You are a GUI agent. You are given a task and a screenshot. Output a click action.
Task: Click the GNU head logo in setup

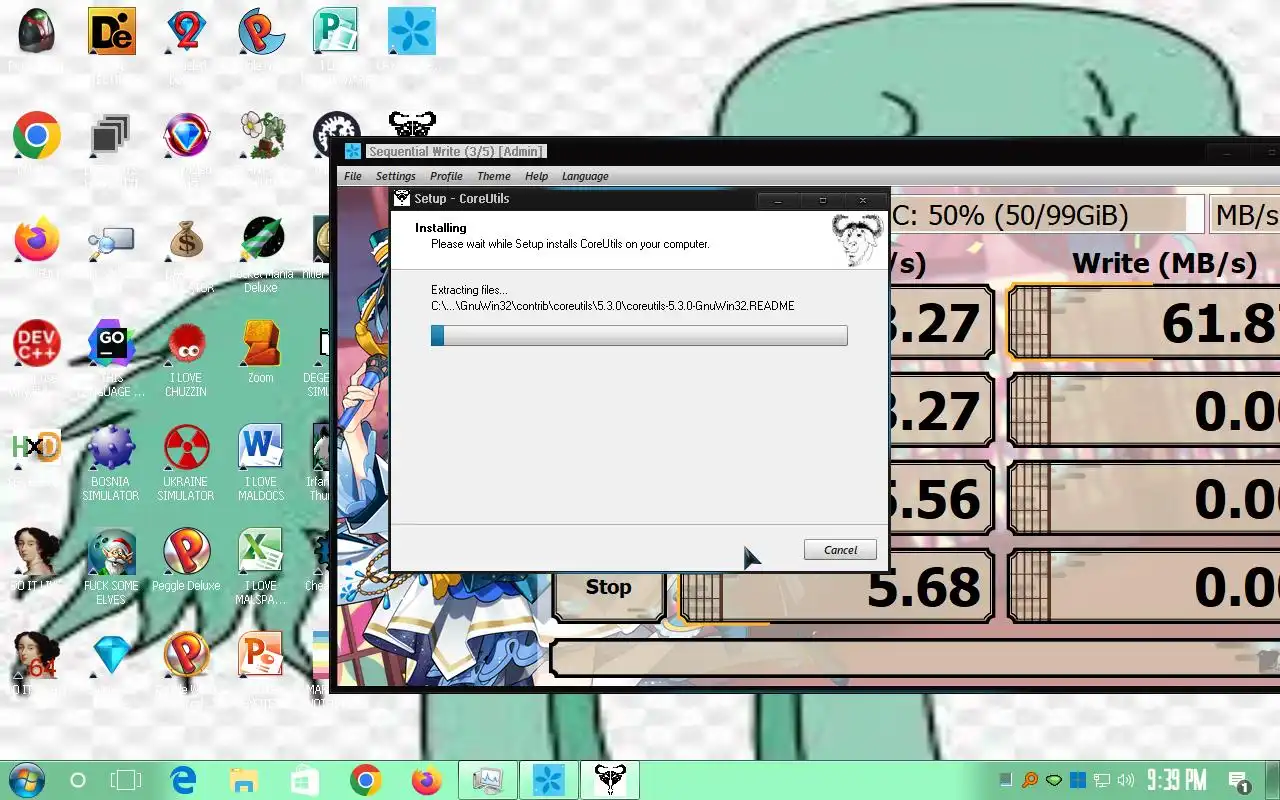858,240
